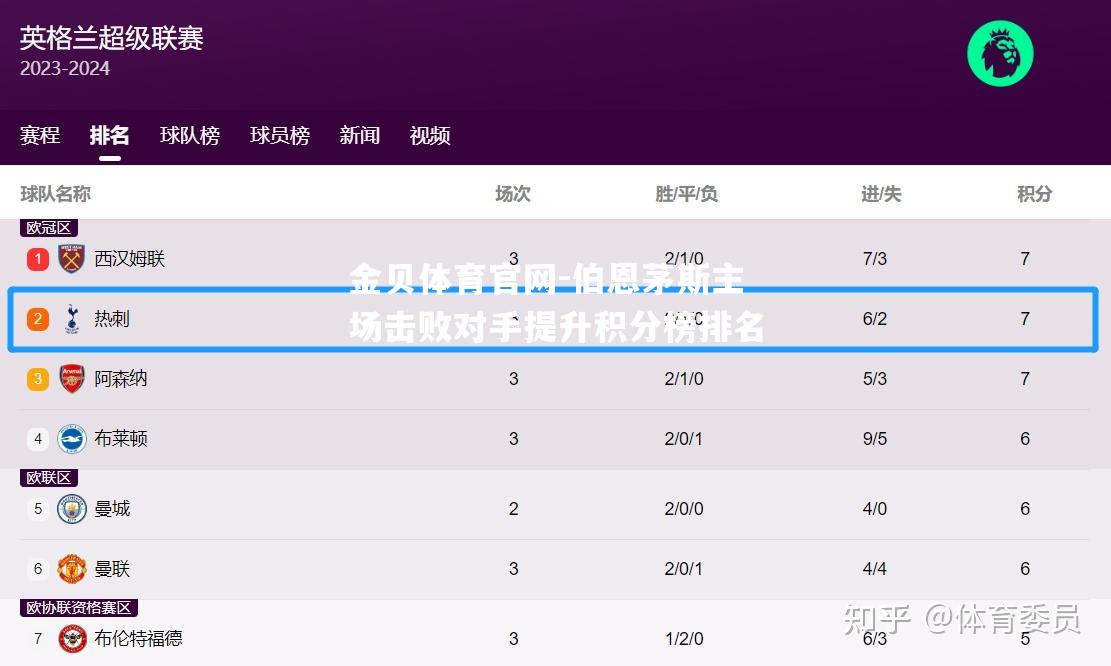1111x666 pixels.
Task: Click the Manchester City crest
Action: [x=72, y=509]
